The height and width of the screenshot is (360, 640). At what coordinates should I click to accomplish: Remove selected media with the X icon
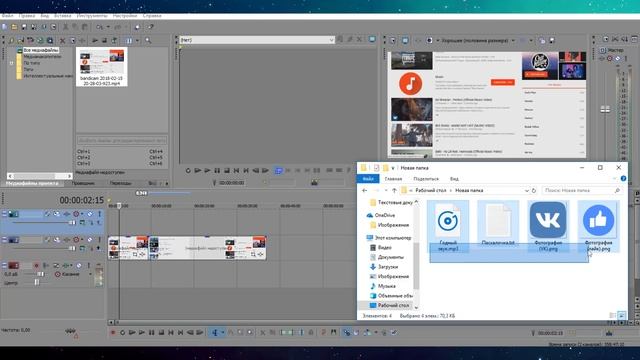[x=62, y=40]
